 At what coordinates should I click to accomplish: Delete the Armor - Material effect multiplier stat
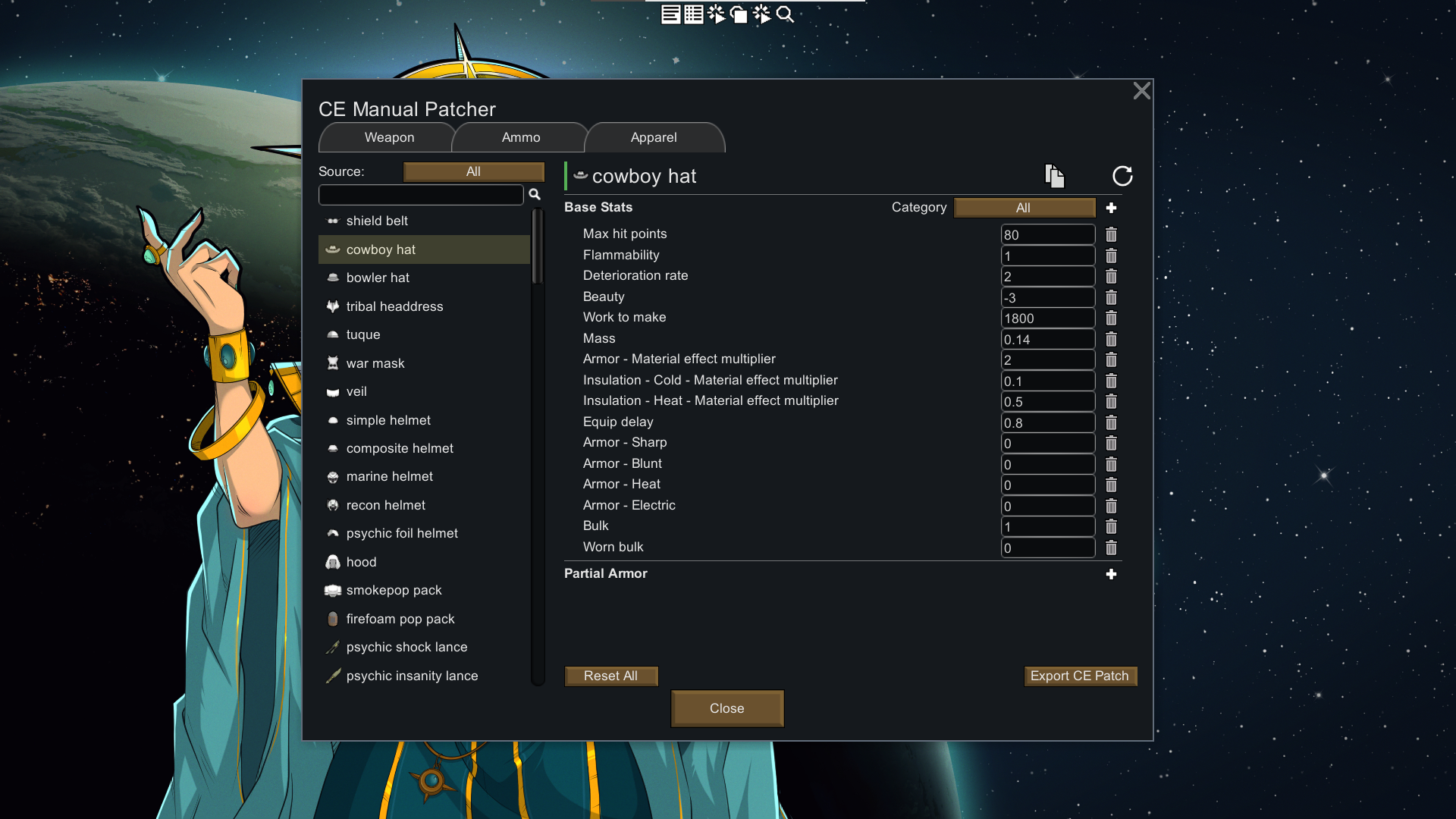point(1111,359)
